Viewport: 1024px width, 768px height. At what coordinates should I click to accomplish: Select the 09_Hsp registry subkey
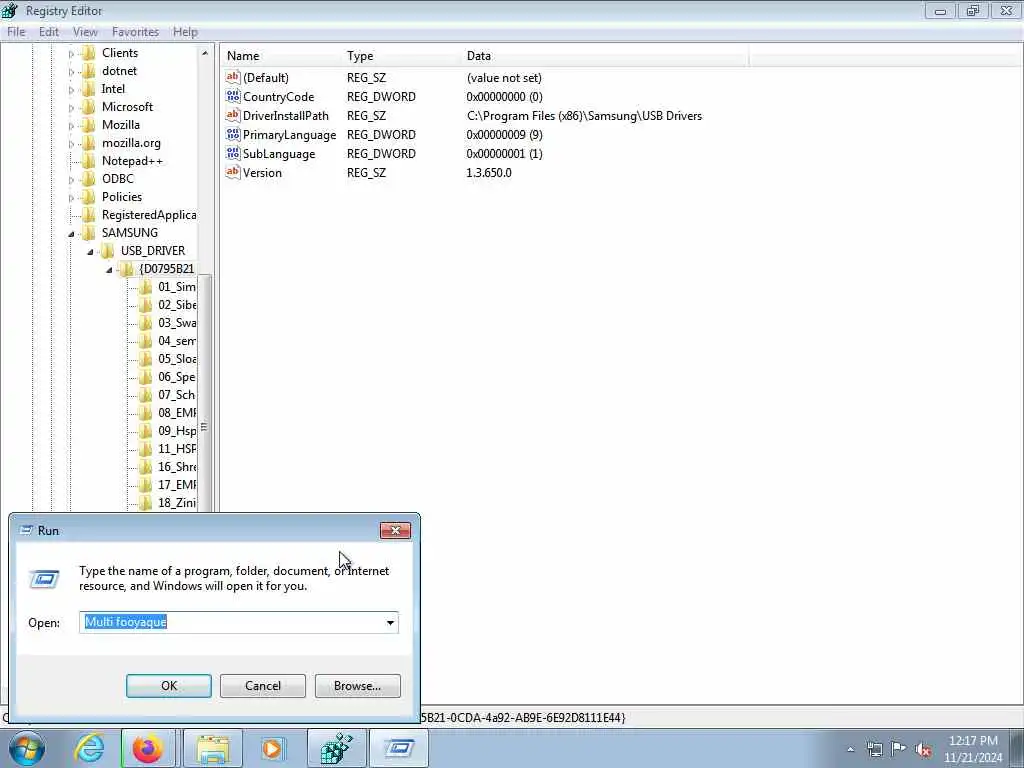click(176, 431)
